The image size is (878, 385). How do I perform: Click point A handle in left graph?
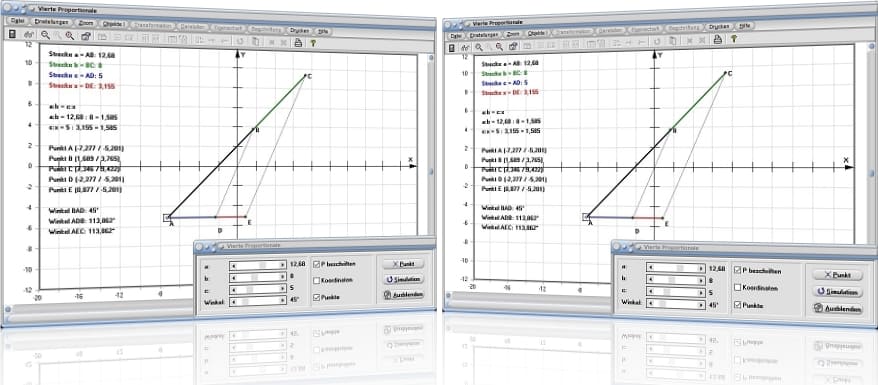167,218
